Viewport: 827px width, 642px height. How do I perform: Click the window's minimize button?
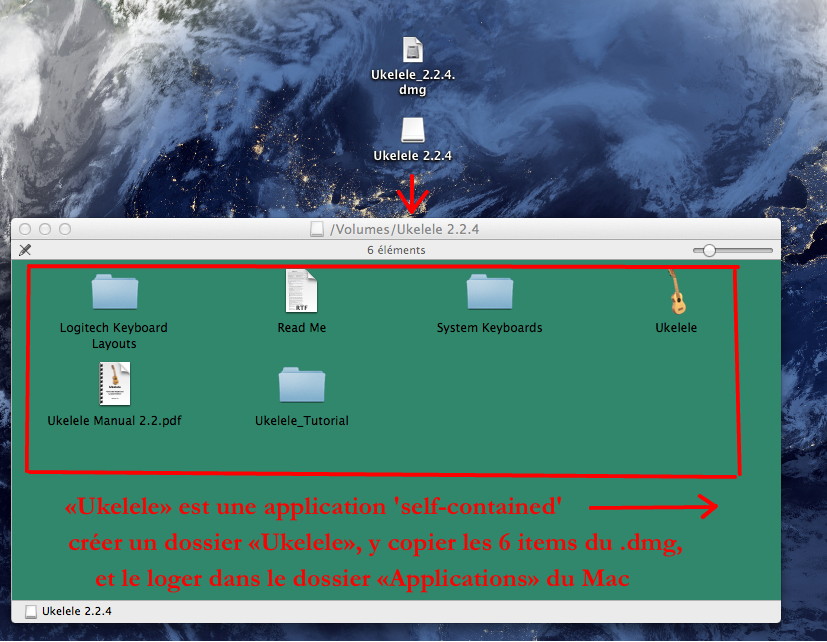point(45,229)
